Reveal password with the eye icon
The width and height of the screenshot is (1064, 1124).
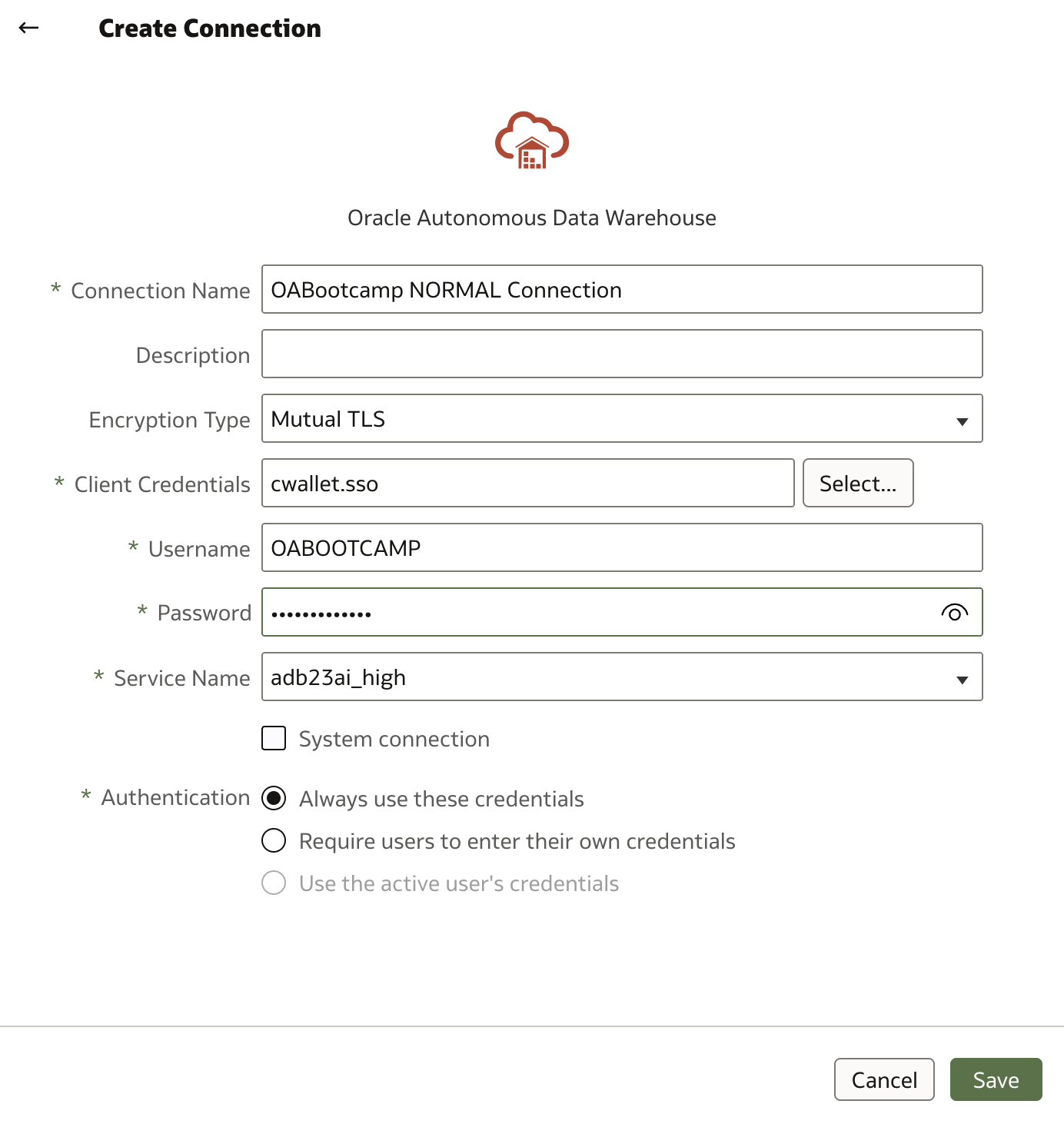pyautogui.click(x=954, y=613)
